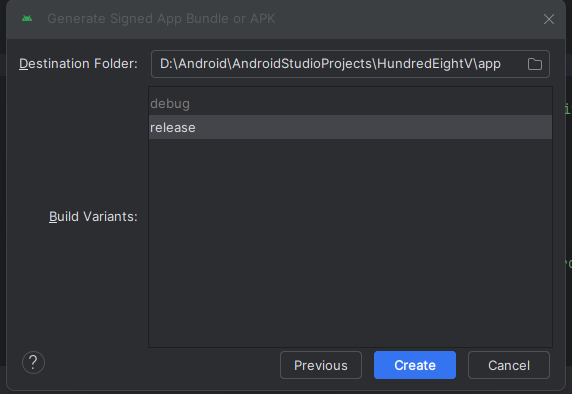Click the Build Variants label
This screenshot has width=572, height=394.
click(x=93, y=217)
